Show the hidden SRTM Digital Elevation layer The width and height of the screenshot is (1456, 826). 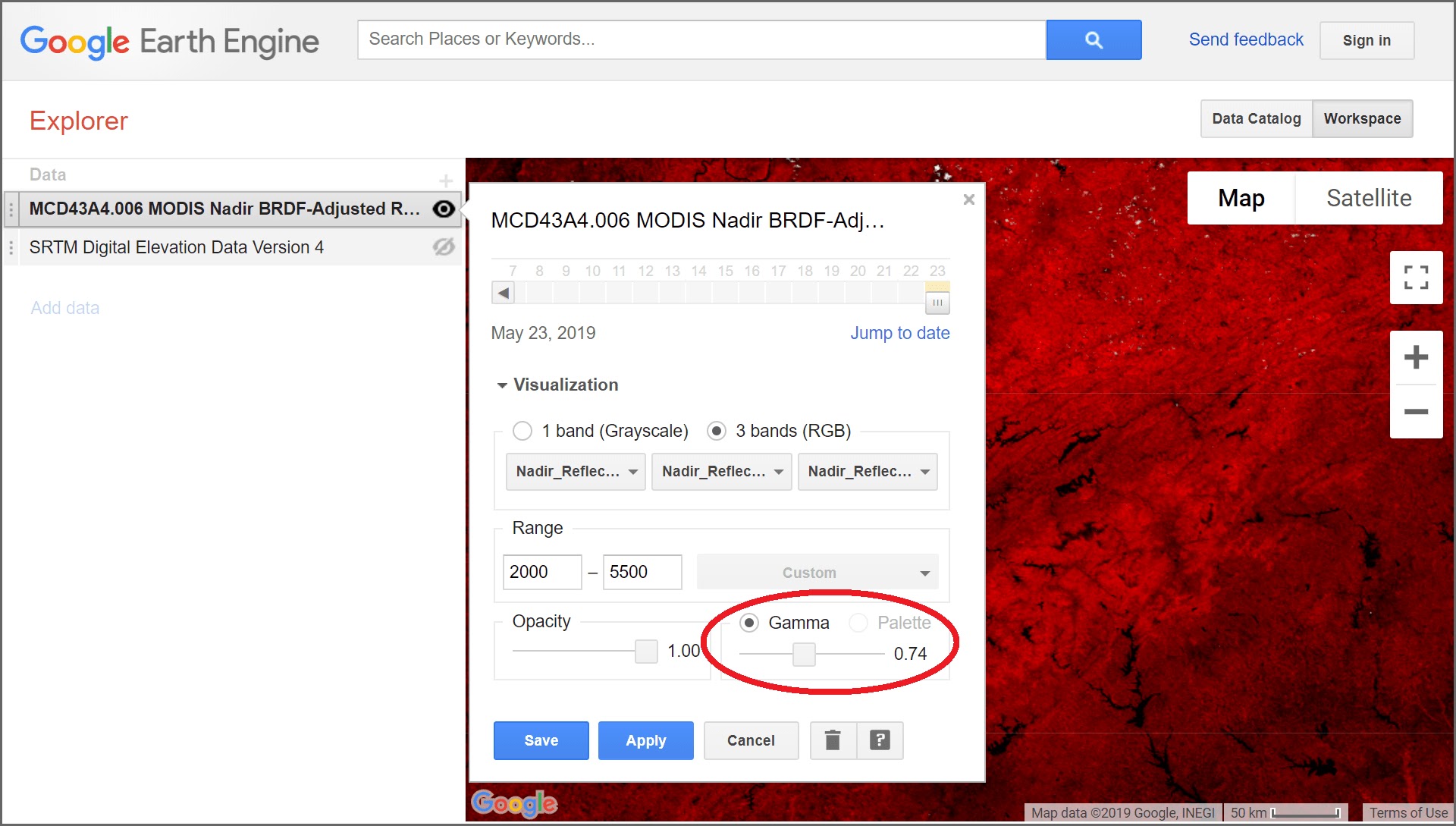[x=444, y=247]
